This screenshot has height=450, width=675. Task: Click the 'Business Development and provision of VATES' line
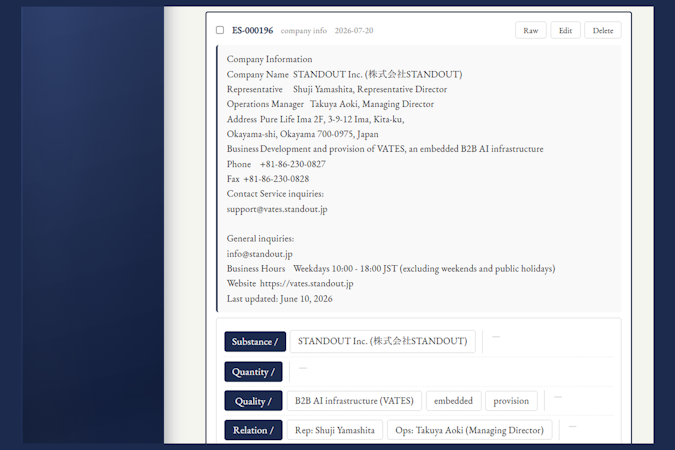pyautogui.click(x=385, y=149)
